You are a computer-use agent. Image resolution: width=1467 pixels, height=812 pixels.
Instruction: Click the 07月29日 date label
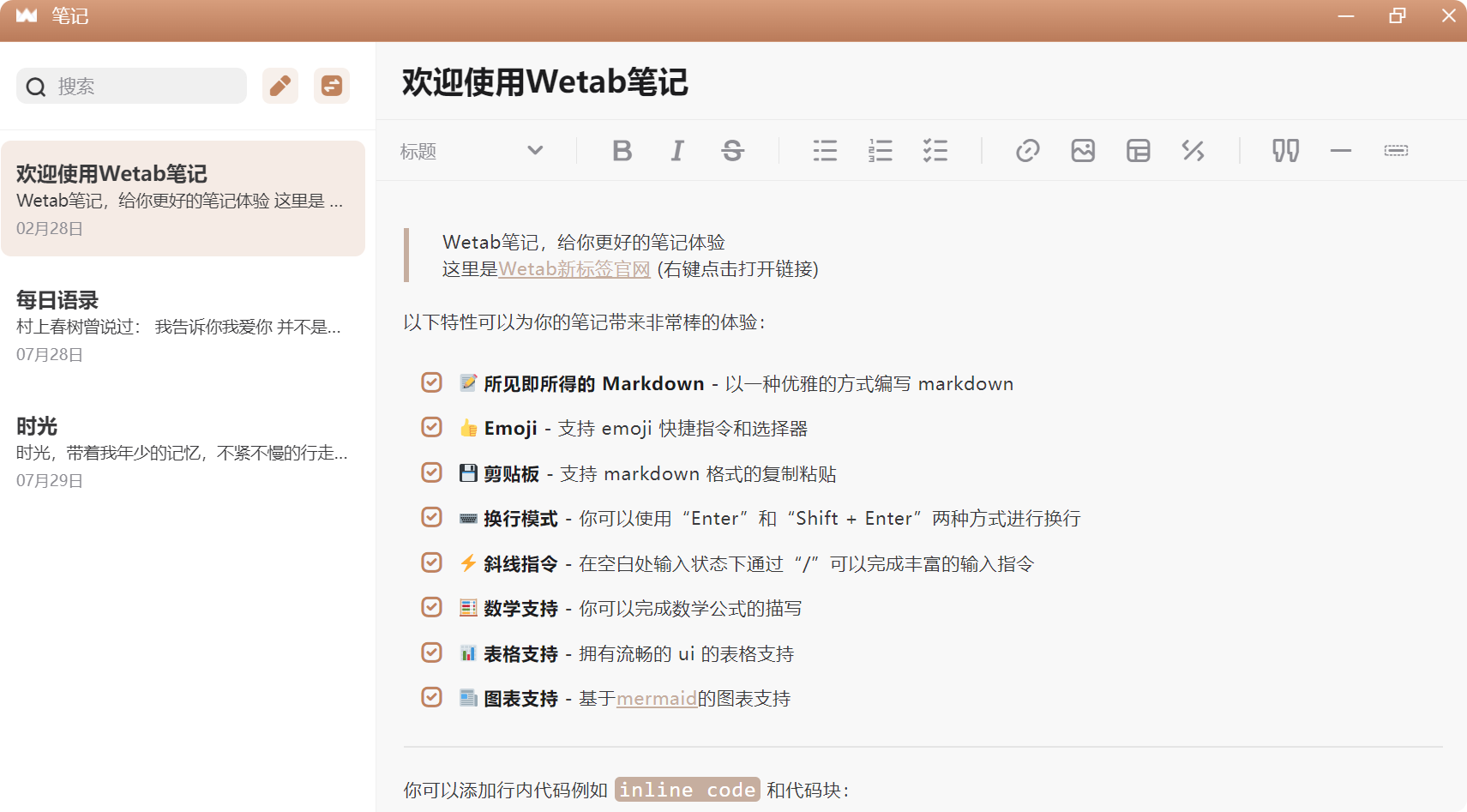[x=50, y=481]
